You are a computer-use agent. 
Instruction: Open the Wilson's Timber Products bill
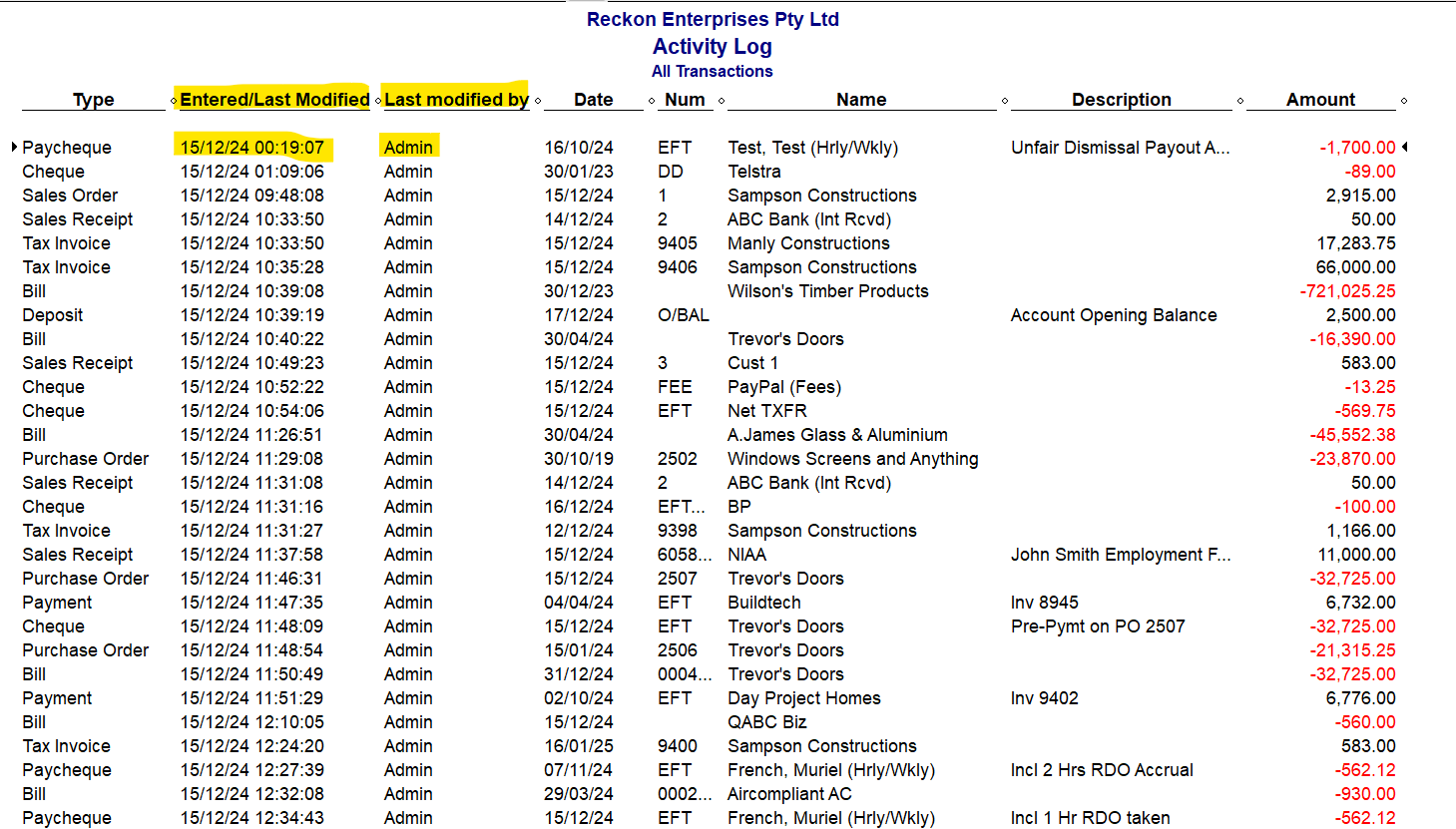point(709,291)
